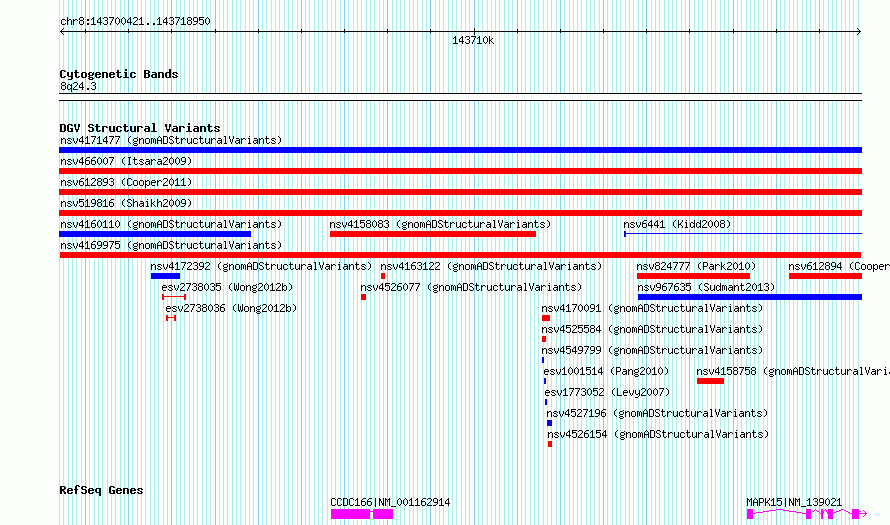Click the nsv4171477 blue variant bar
Image resolution: width=890 pixels, height=525 pixels.
(x=460, y=150)
